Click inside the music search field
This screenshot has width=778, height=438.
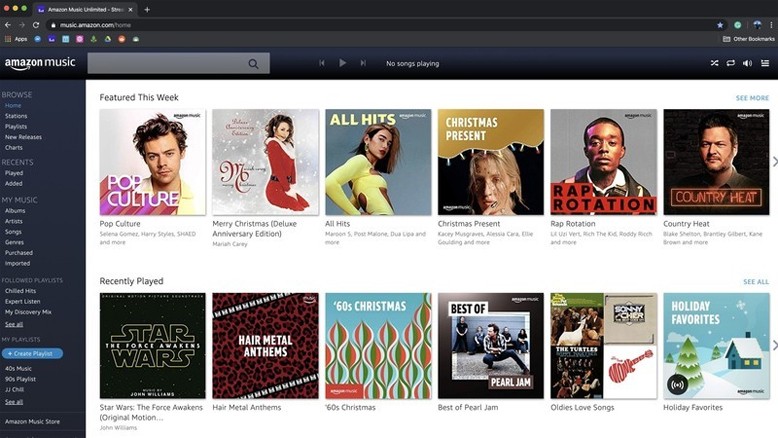tap(179, 63)
